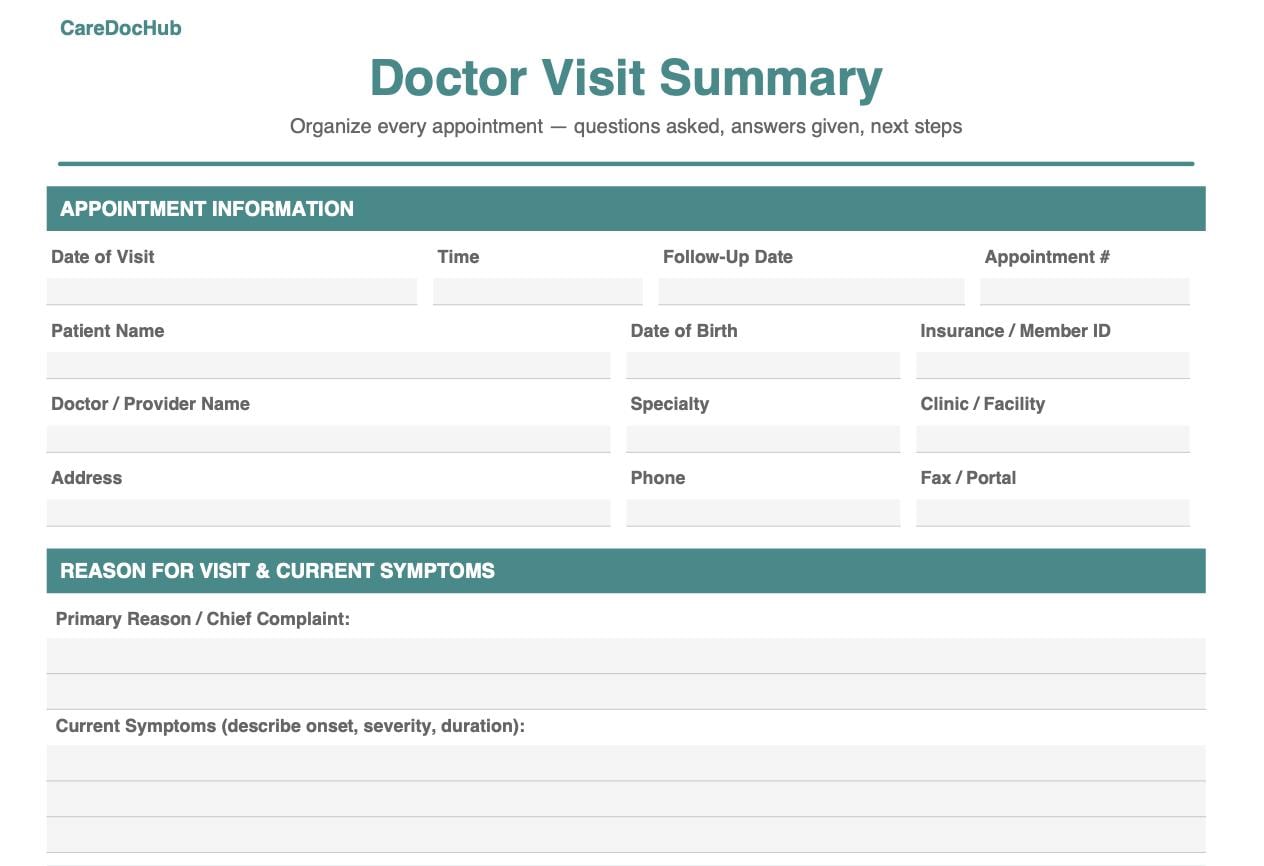The image size is (1264, 866).
Task: Click the 'Patient Name' label
Action: click(x=108, y=331)
